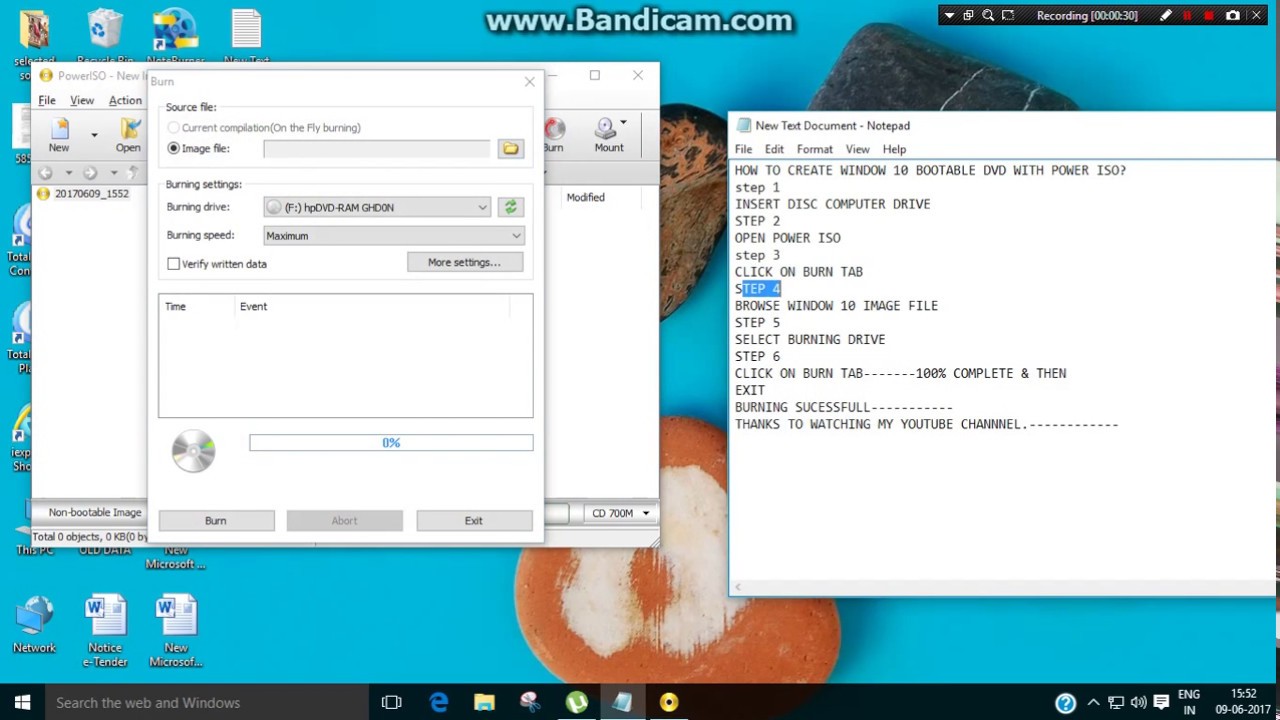This screenshot has width=1280, height=720.
Task: Open Notepad Help menu
Action: click(894, 149)
